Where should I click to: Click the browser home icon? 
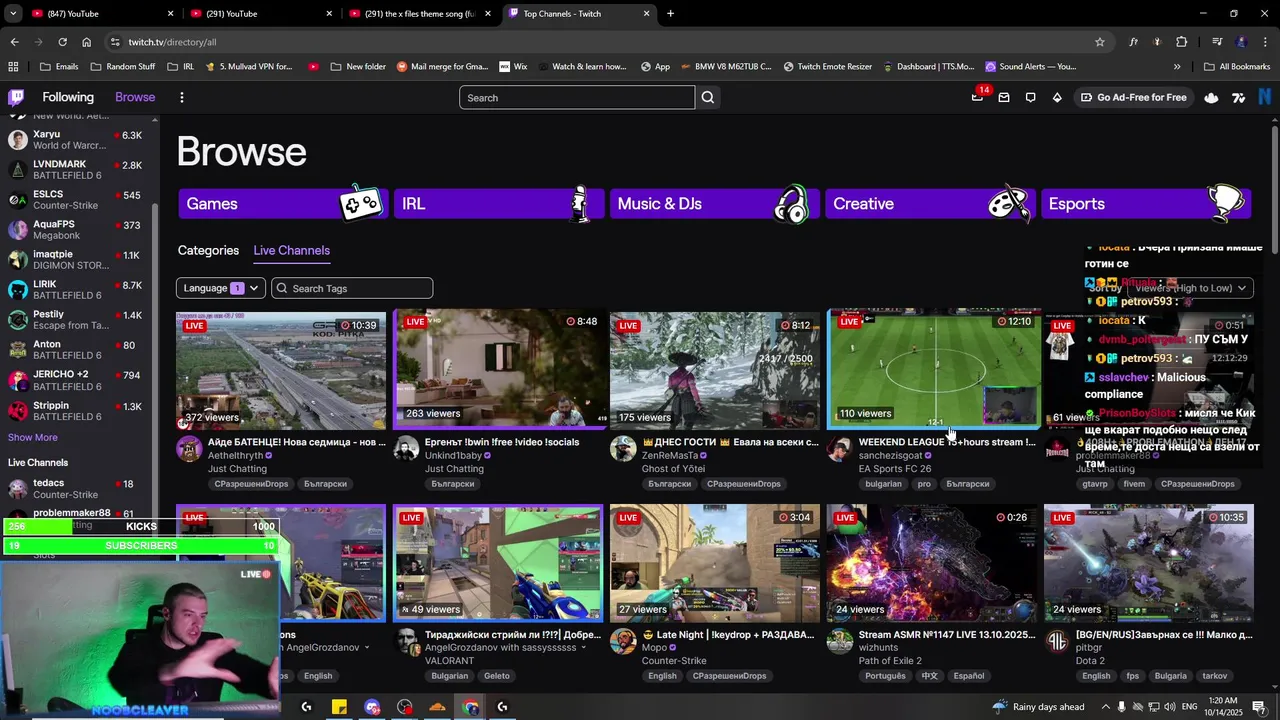click(x=86, y=42)
